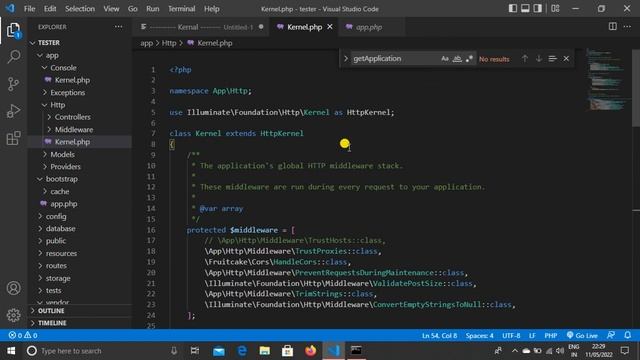Expand the TIMELINE section
This screenshot has width=640, height=360.
coord(52,323)
